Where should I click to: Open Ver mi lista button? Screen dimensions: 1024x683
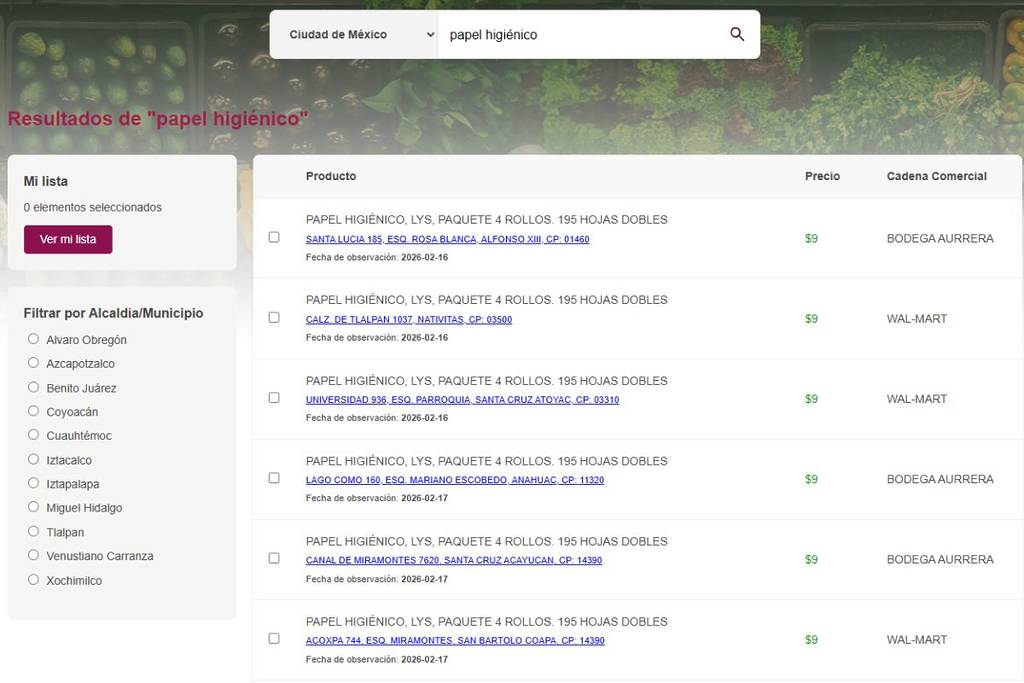point(68,239)
